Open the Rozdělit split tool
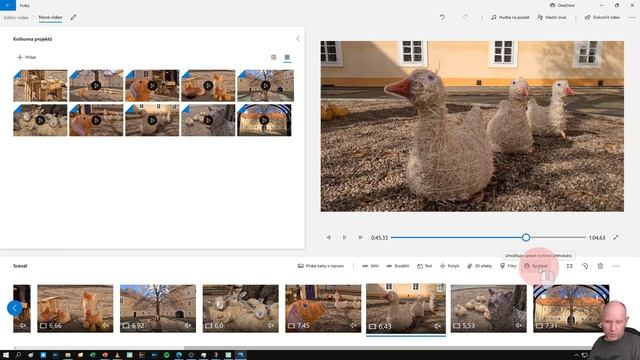640x360 pixels. click(398, 266)
